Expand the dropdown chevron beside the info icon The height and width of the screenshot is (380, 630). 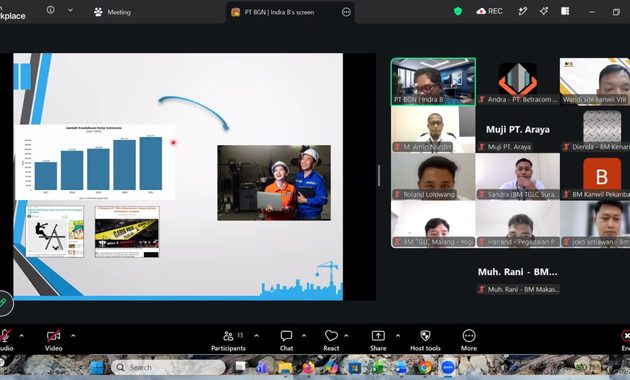tap(70, 10)
